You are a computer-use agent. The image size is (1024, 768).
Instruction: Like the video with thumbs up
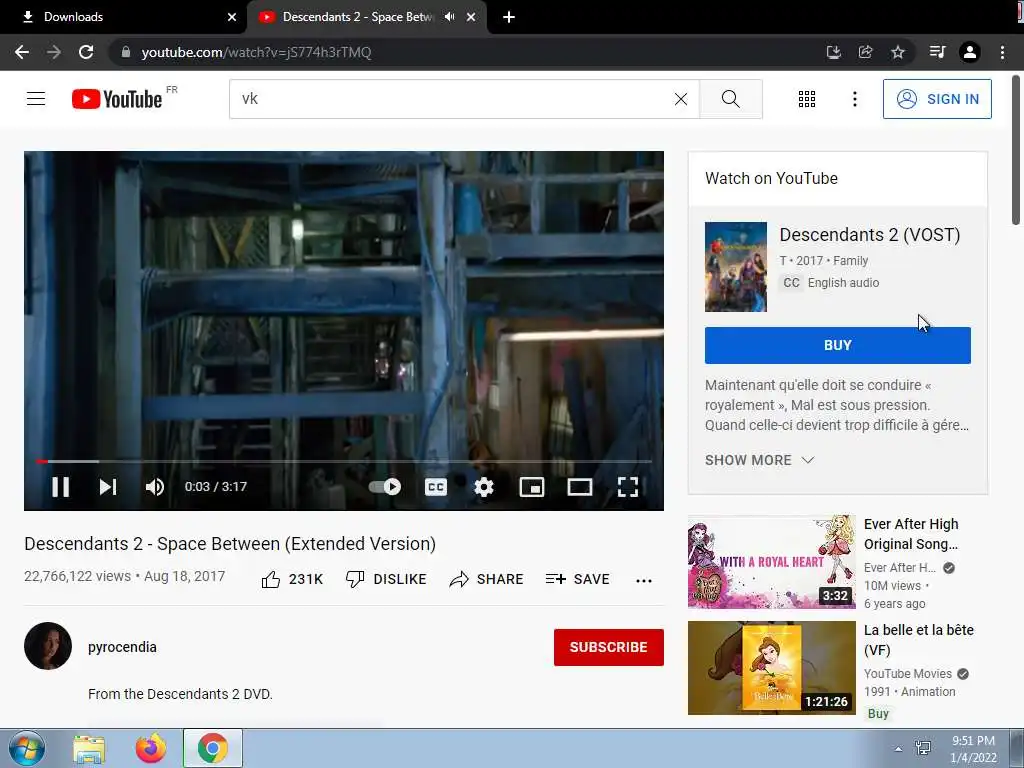(292, 579)
